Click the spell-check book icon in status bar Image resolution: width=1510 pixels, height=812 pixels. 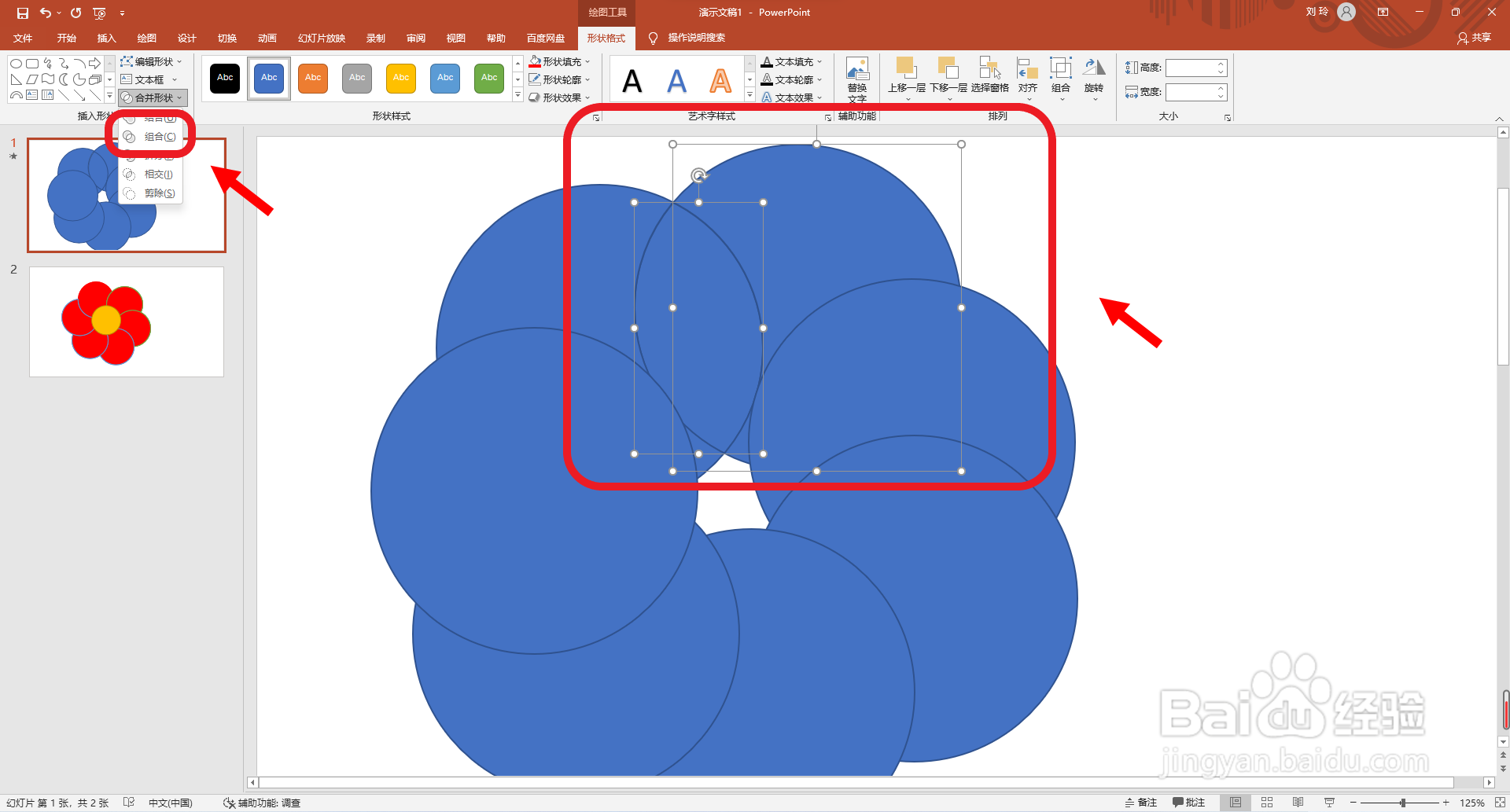pyautogui.click(x=129, y=803)
